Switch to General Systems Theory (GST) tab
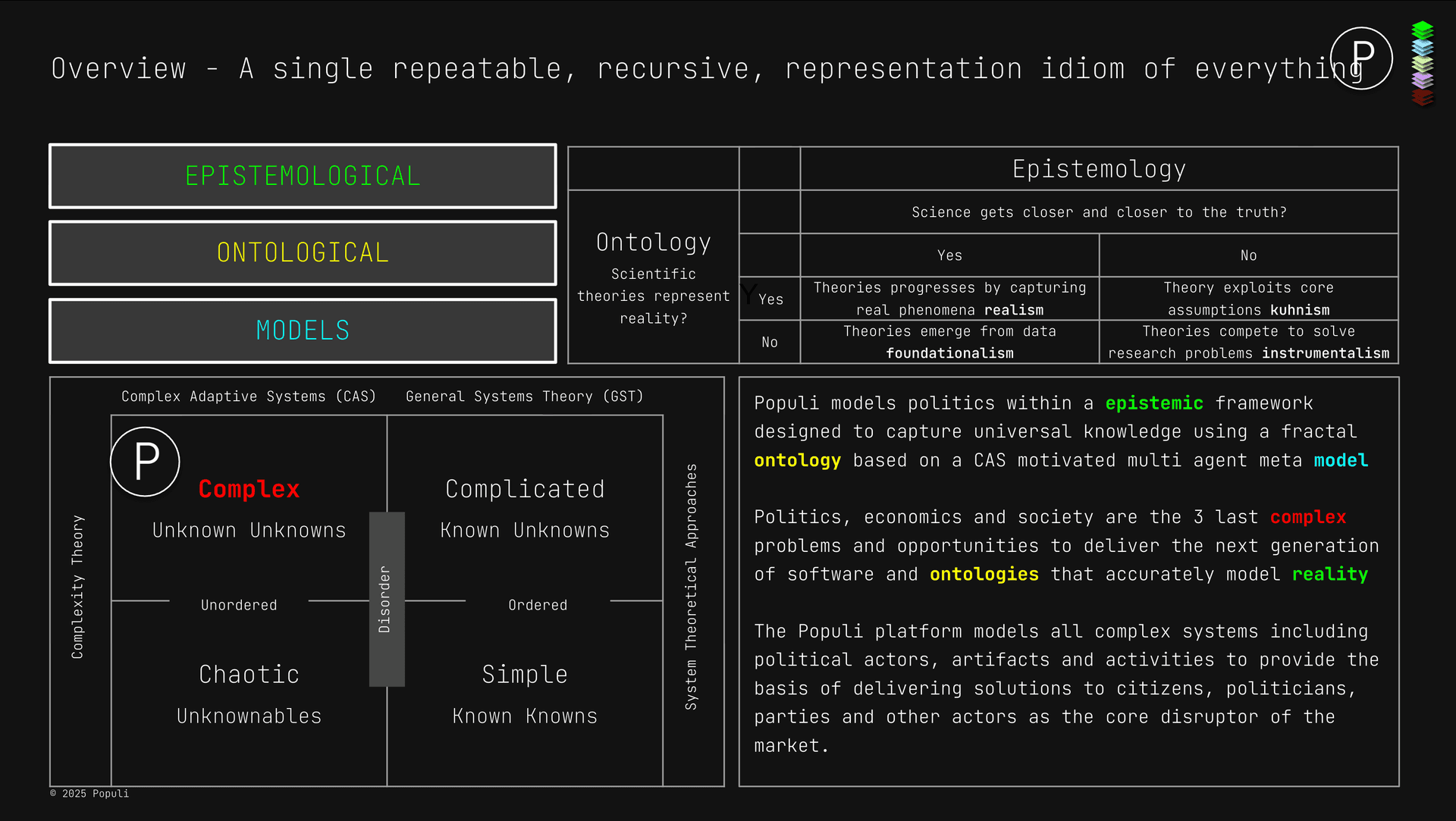Image resolution: width=1456 pixels, height=821 pixels. tap(525, 396)
